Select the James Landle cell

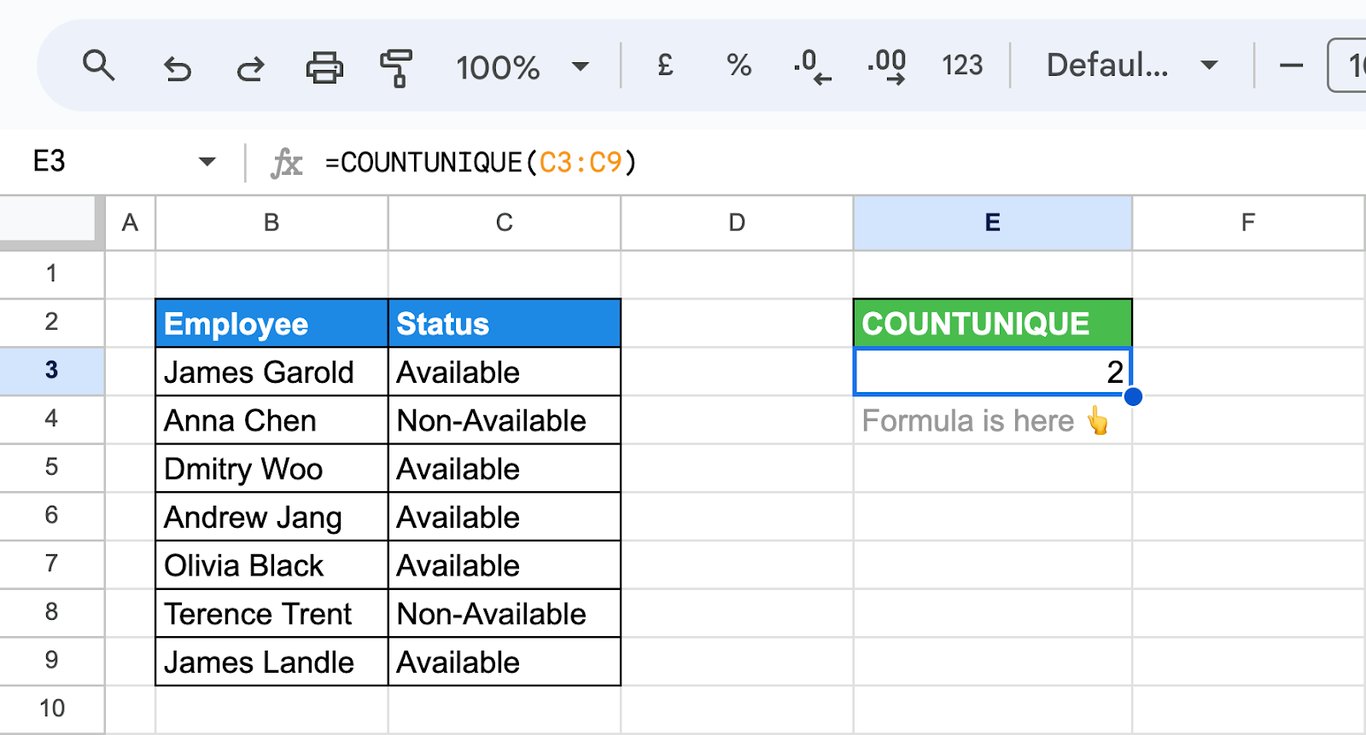click(x=271, y=661)
